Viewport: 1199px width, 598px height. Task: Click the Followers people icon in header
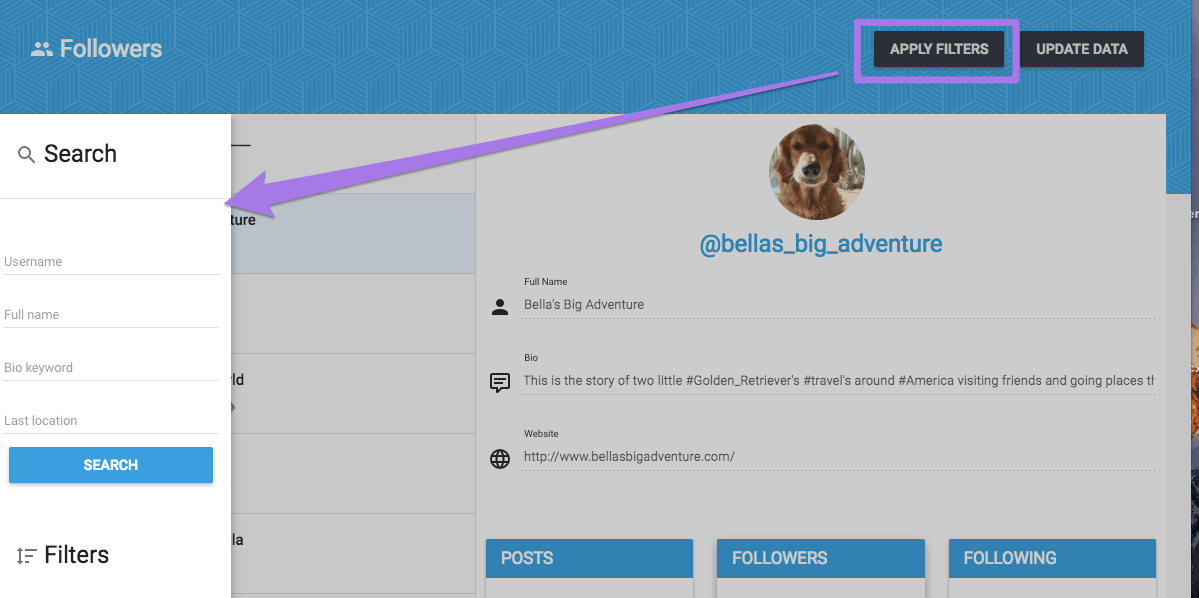[x=41, y=50]
